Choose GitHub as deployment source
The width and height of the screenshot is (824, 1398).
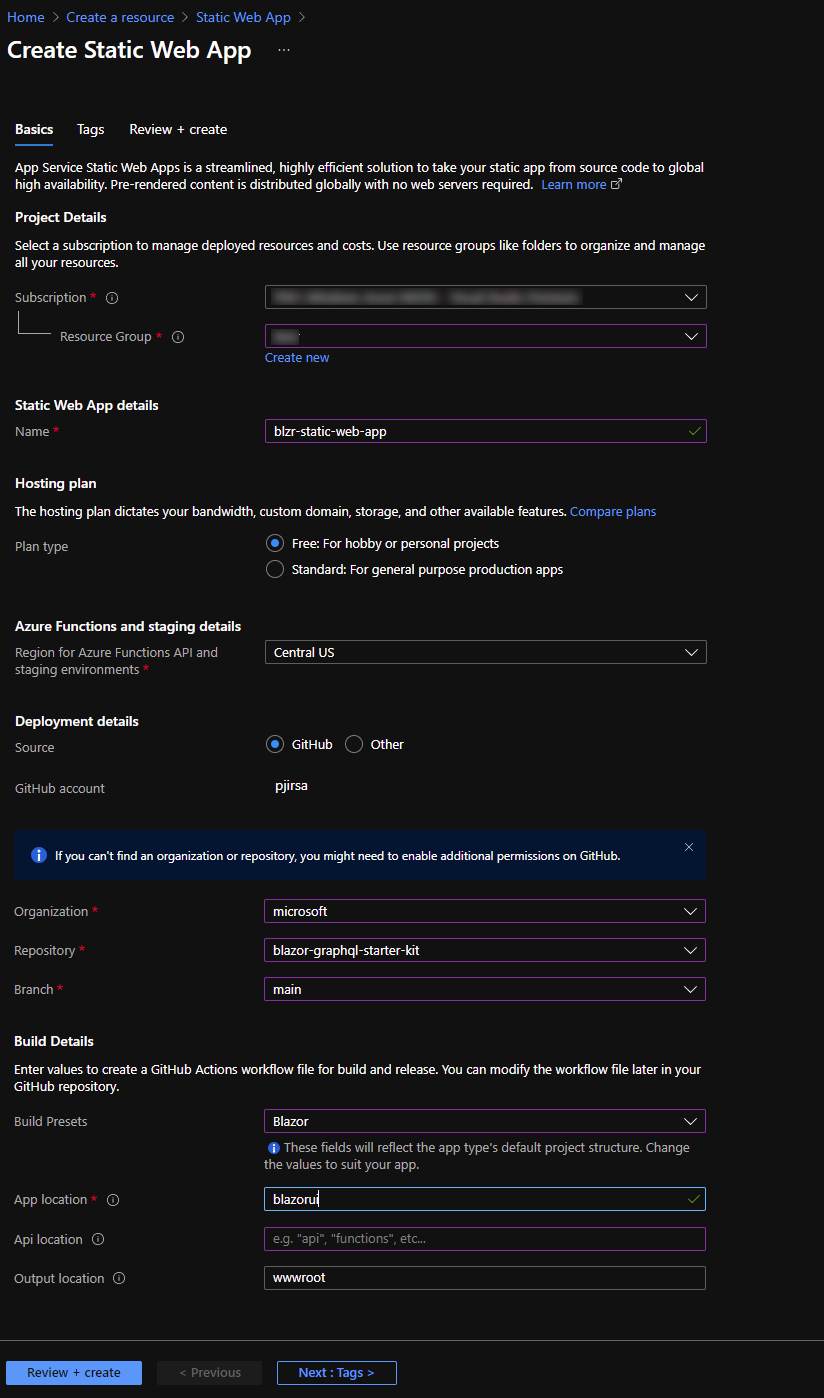tap(275, 744)
